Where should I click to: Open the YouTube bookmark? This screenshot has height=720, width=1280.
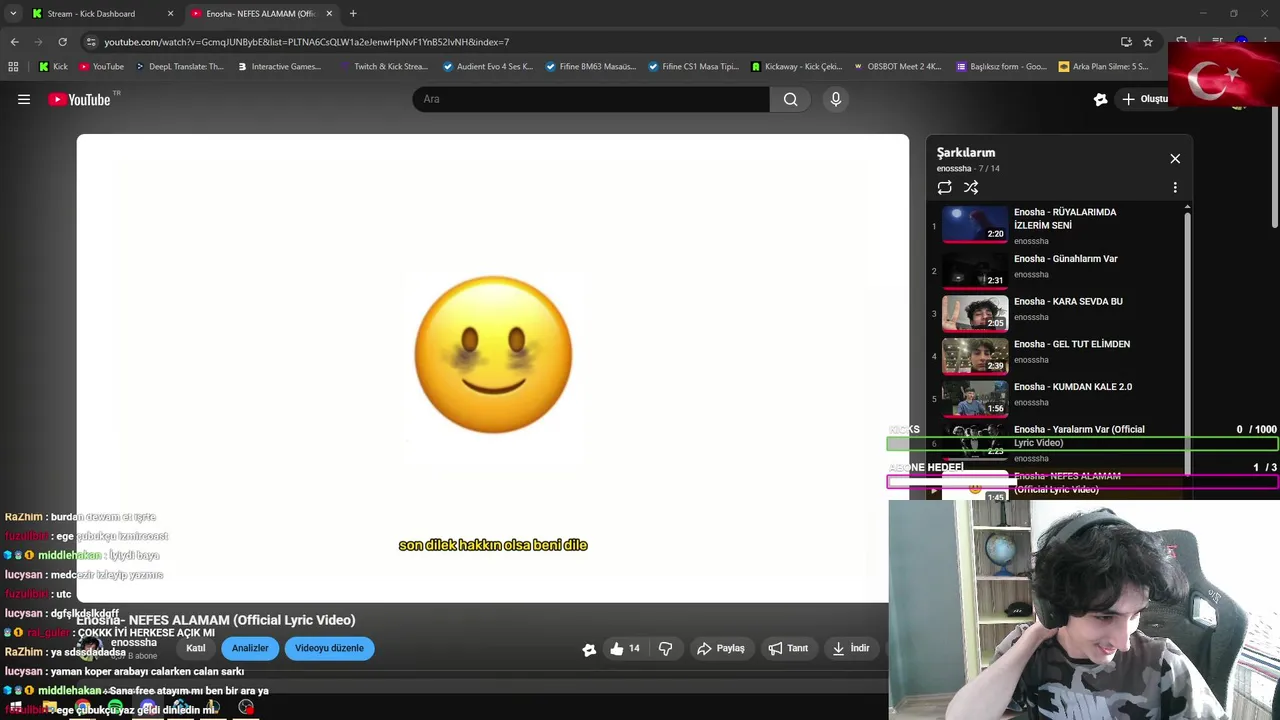pos(101,67)
